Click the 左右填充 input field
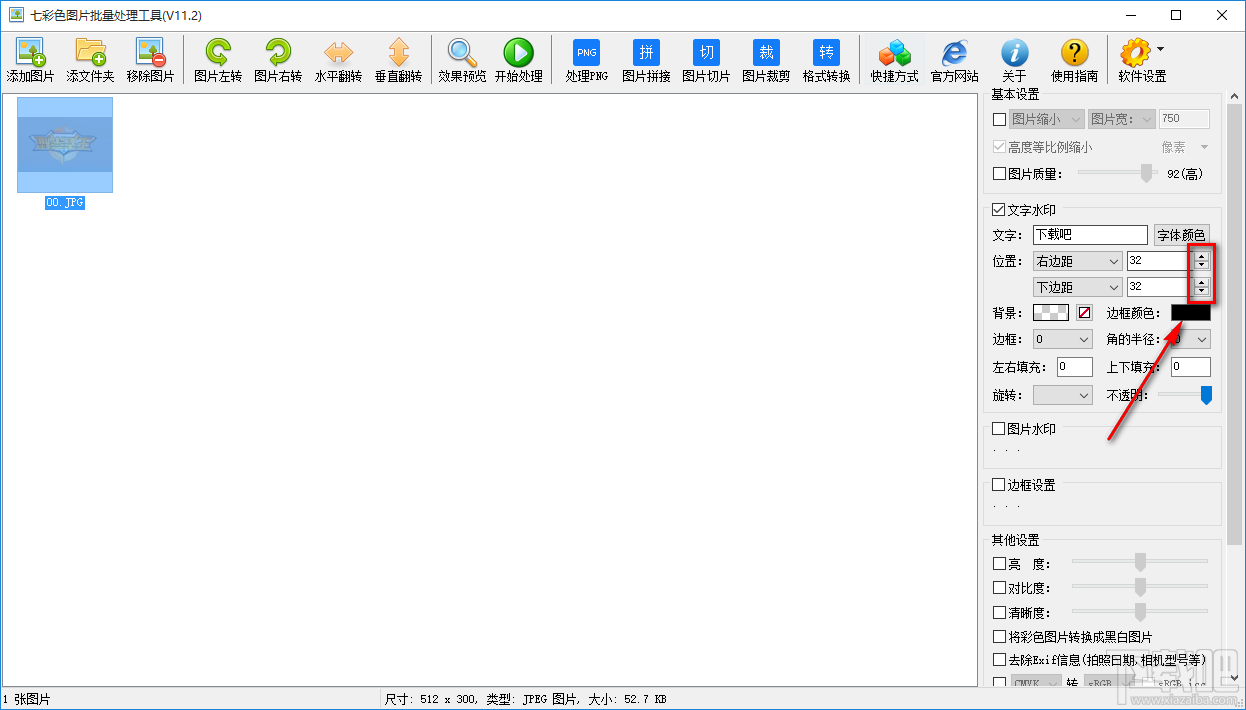 1074,367
